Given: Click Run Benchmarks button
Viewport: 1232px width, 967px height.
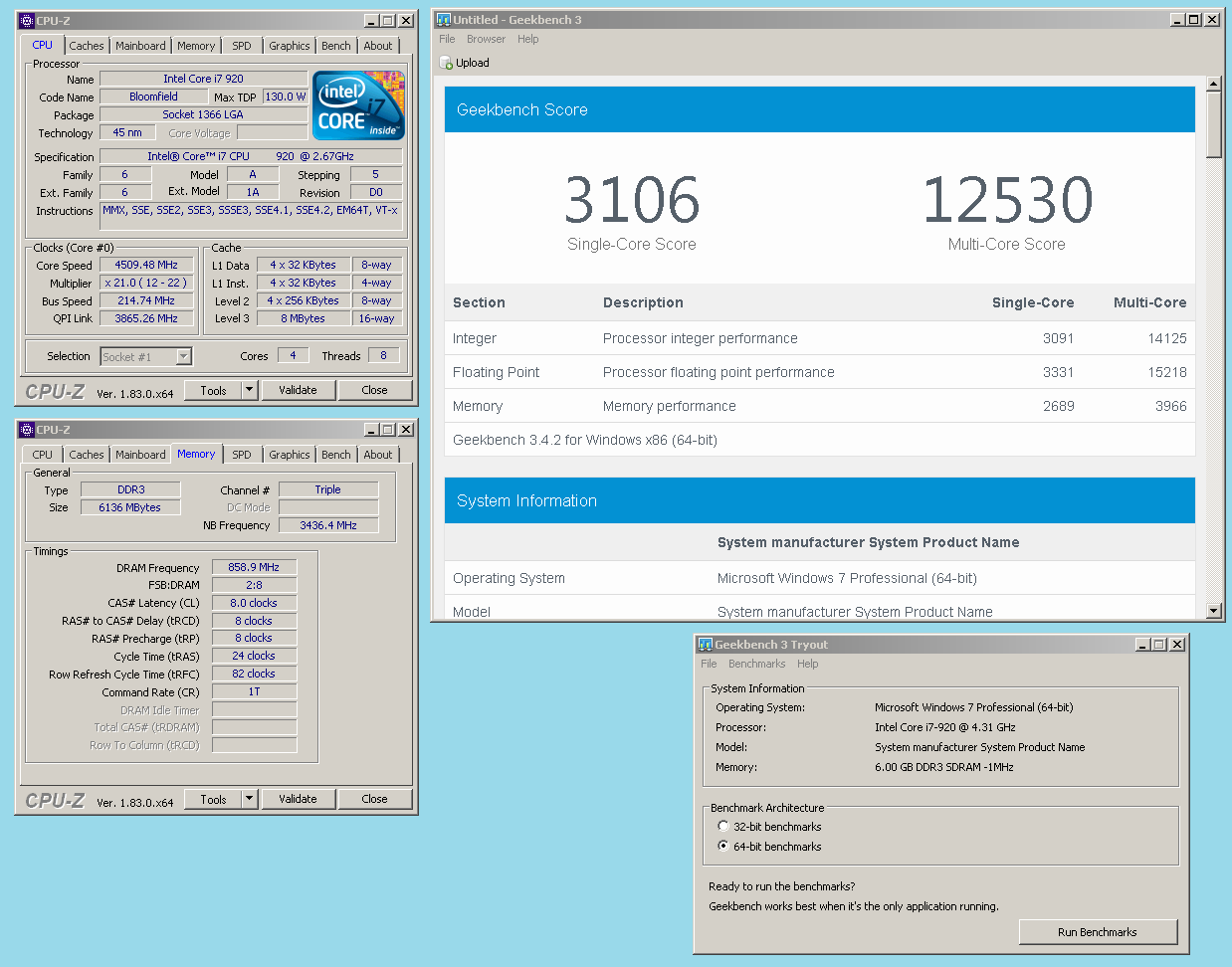Looking at the screenshot, I should tap(1098, 932).
